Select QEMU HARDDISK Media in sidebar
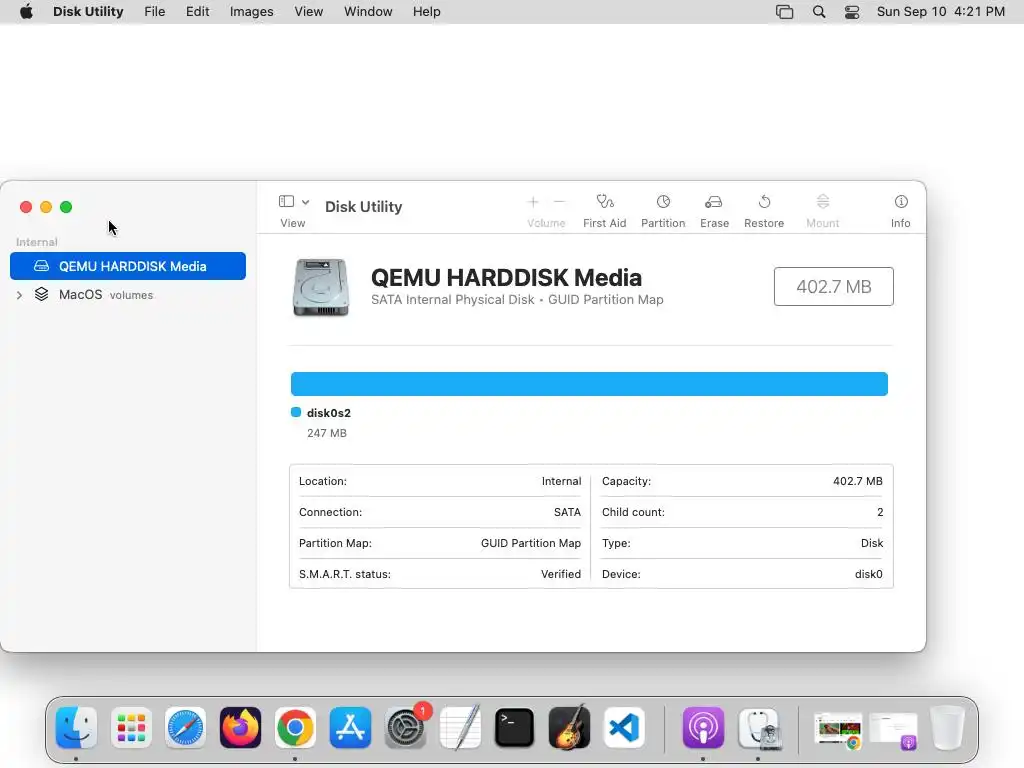This screenshot has height=768, width=1024. pyautogui.click(x=128, y=266)
